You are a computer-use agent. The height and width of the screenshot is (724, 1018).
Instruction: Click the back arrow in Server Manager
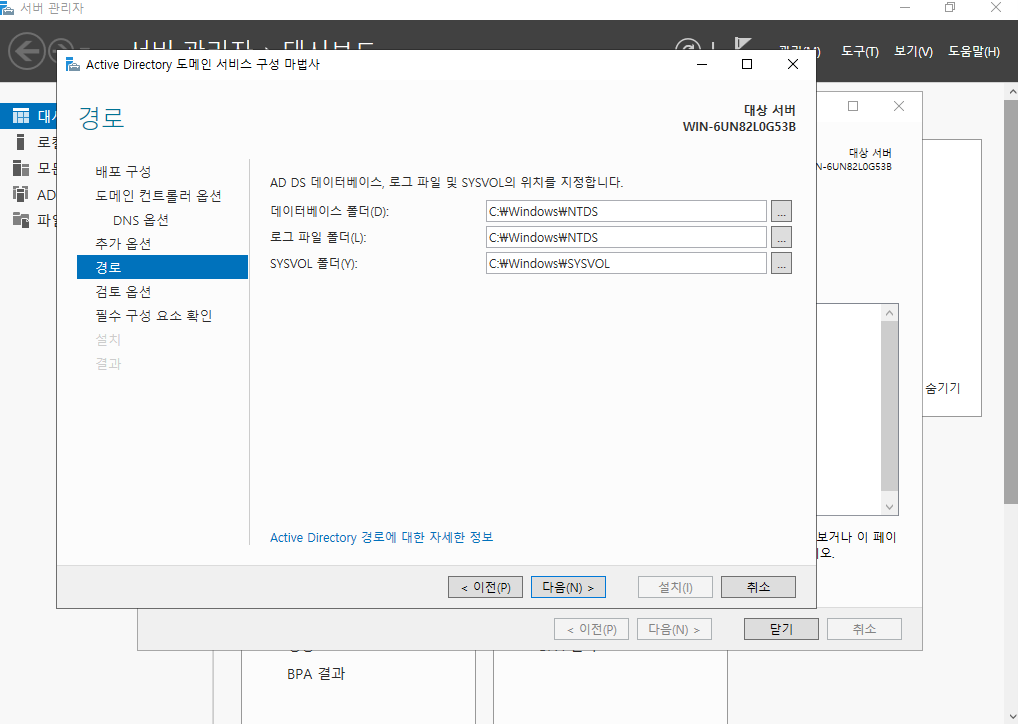(27, 51)
